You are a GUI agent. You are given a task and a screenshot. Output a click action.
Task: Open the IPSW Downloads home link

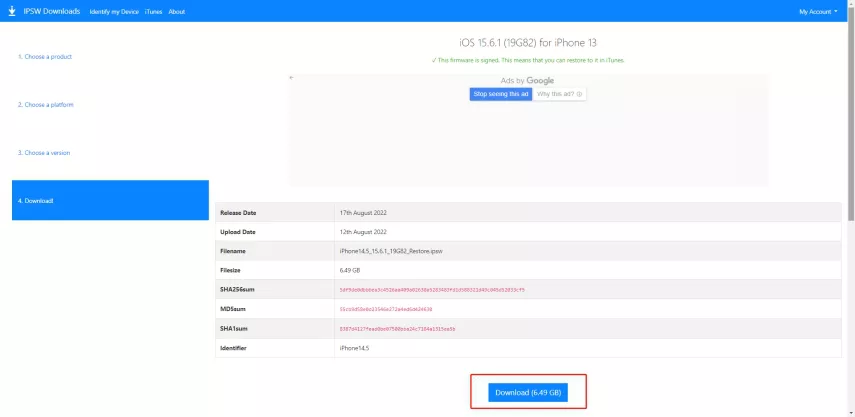pos(52,11)
